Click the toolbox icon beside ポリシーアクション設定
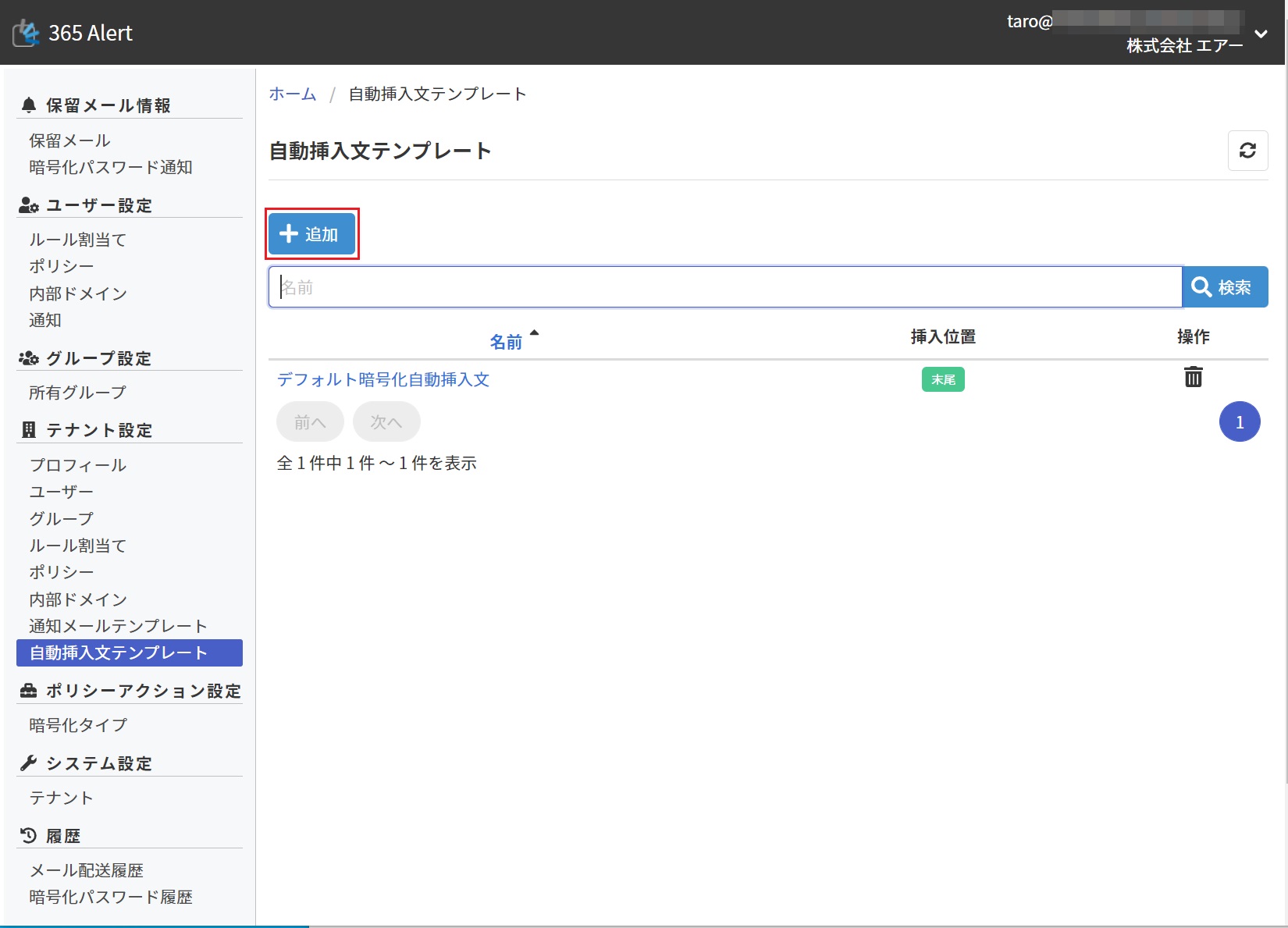1288x928 pixels. pos(29,691)
